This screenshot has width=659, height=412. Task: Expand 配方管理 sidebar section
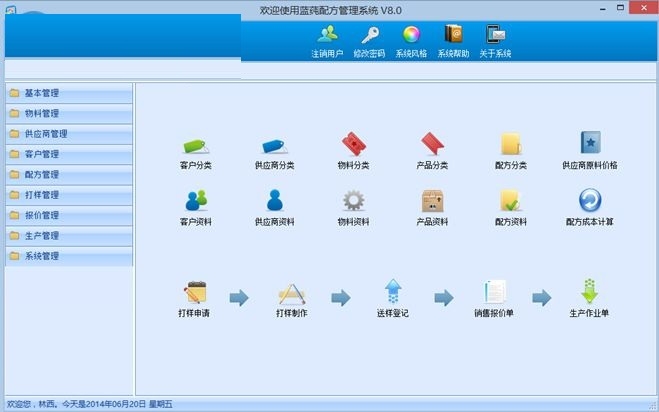click(69, 174)
